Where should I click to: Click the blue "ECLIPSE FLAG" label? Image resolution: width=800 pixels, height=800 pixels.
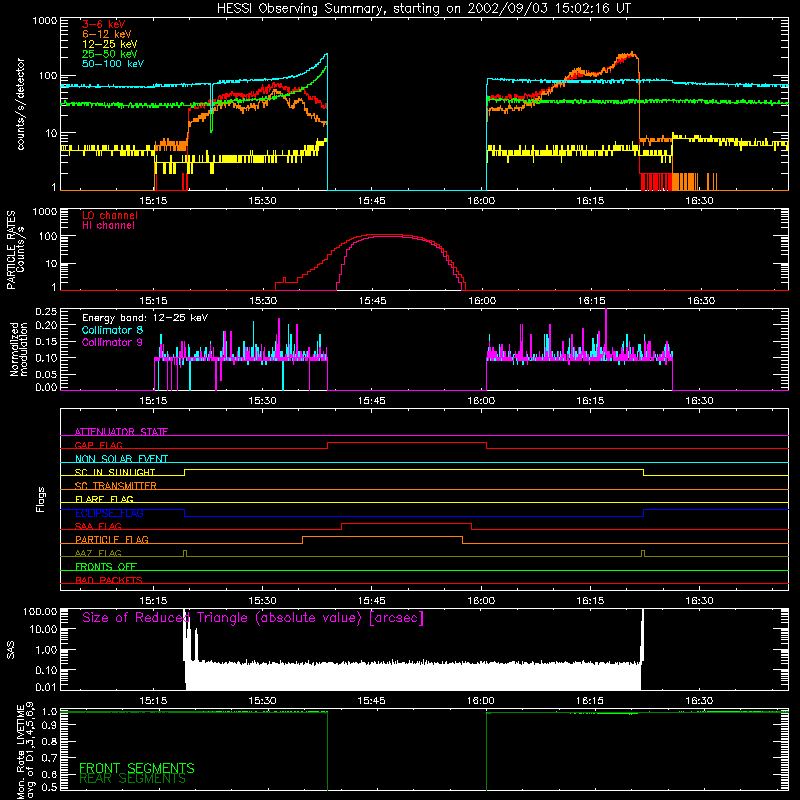(109, 513)
